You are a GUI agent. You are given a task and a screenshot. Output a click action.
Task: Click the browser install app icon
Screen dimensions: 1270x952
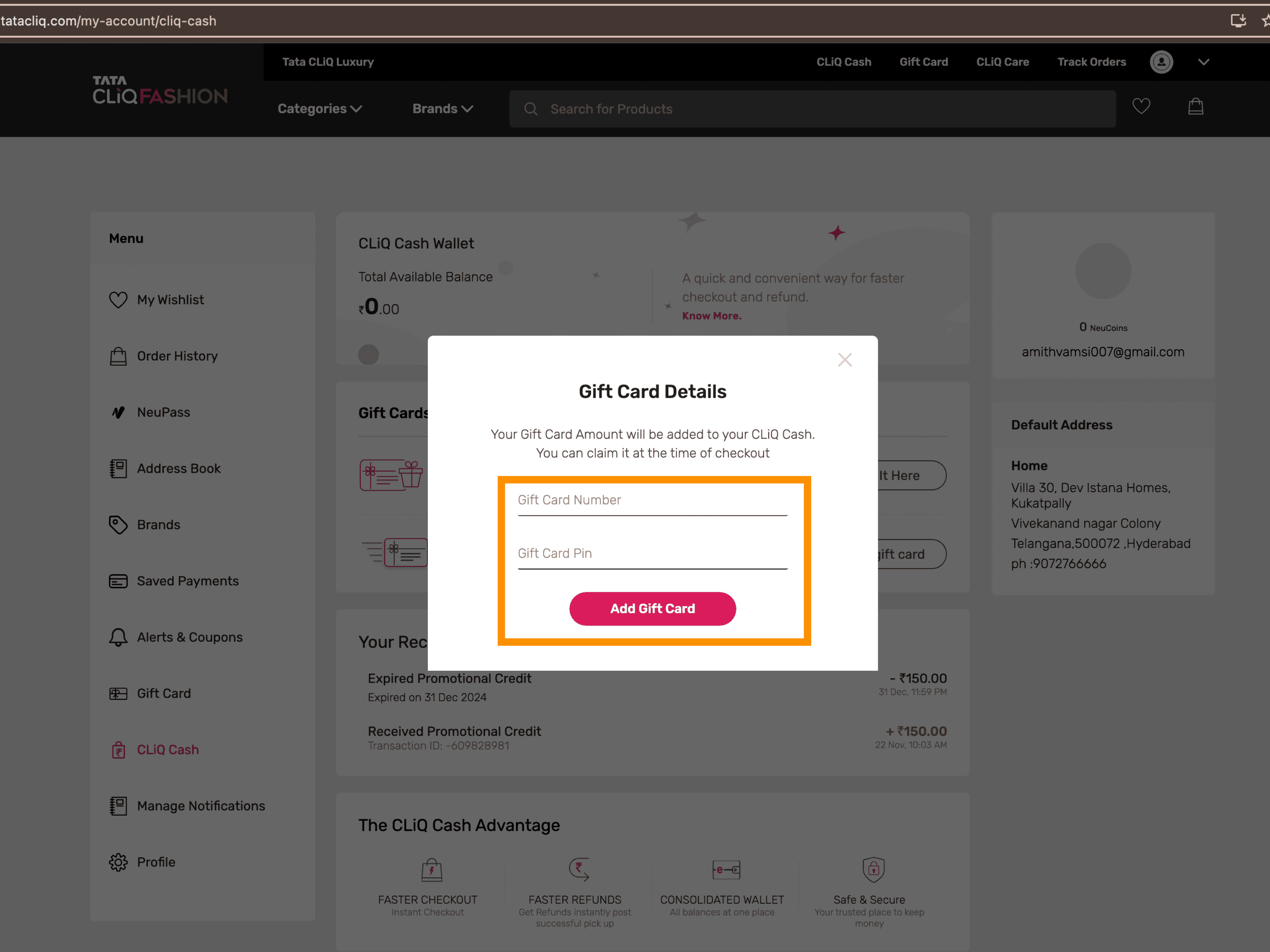point(1238,21)
